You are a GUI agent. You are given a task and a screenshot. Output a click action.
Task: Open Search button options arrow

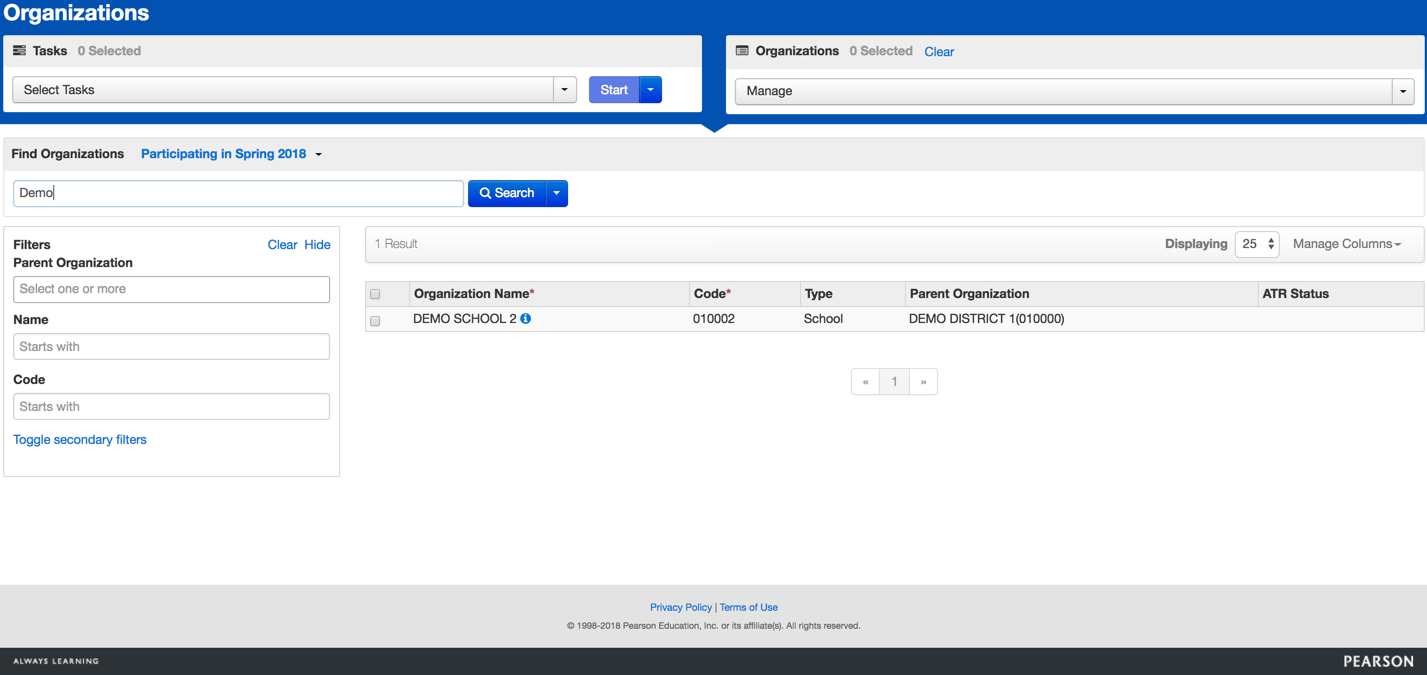(x=557, y=193)
